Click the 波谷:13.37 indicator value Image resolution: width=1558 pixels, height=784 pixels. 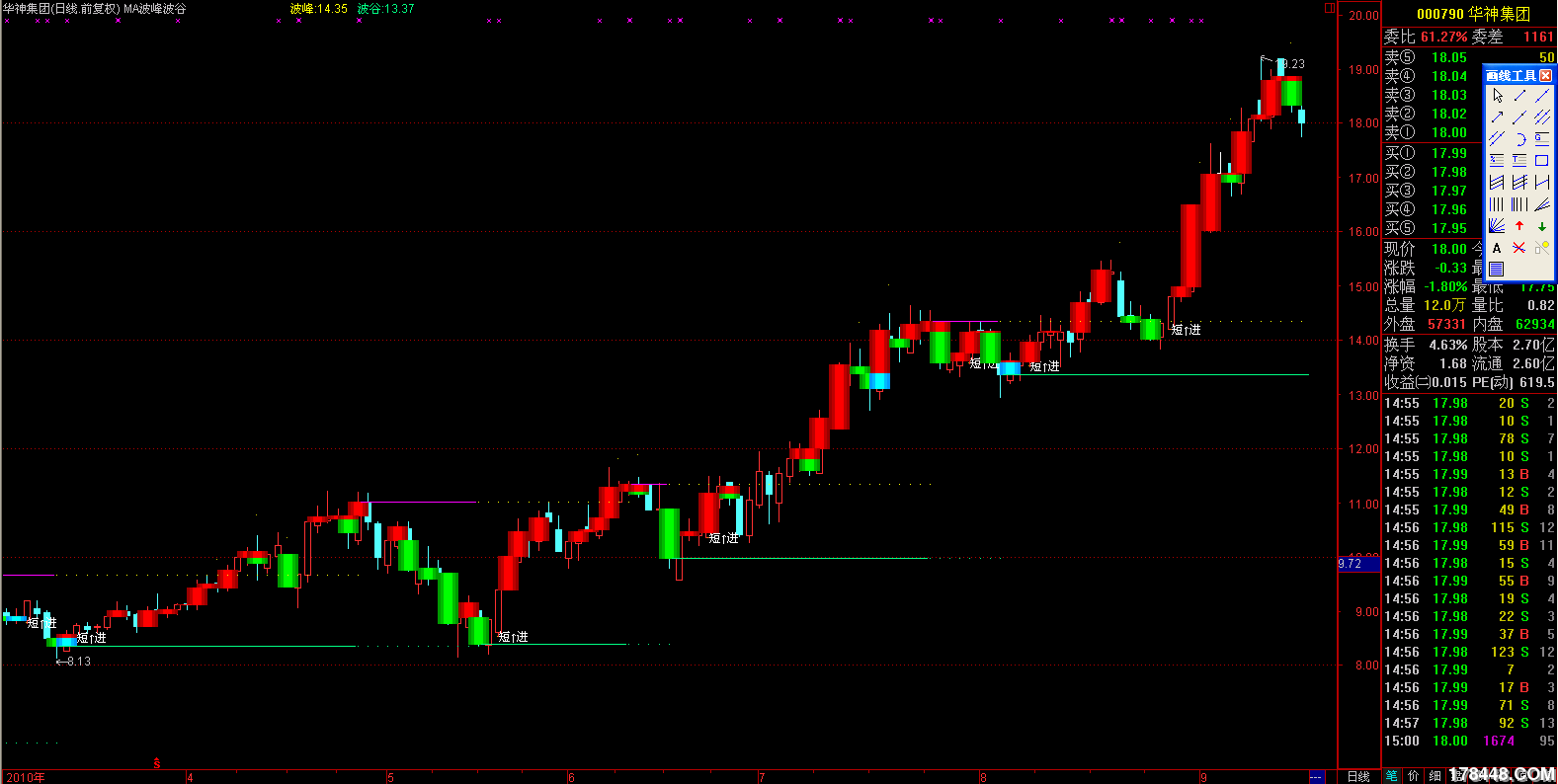pyautogui.click(x=385, y=9)
